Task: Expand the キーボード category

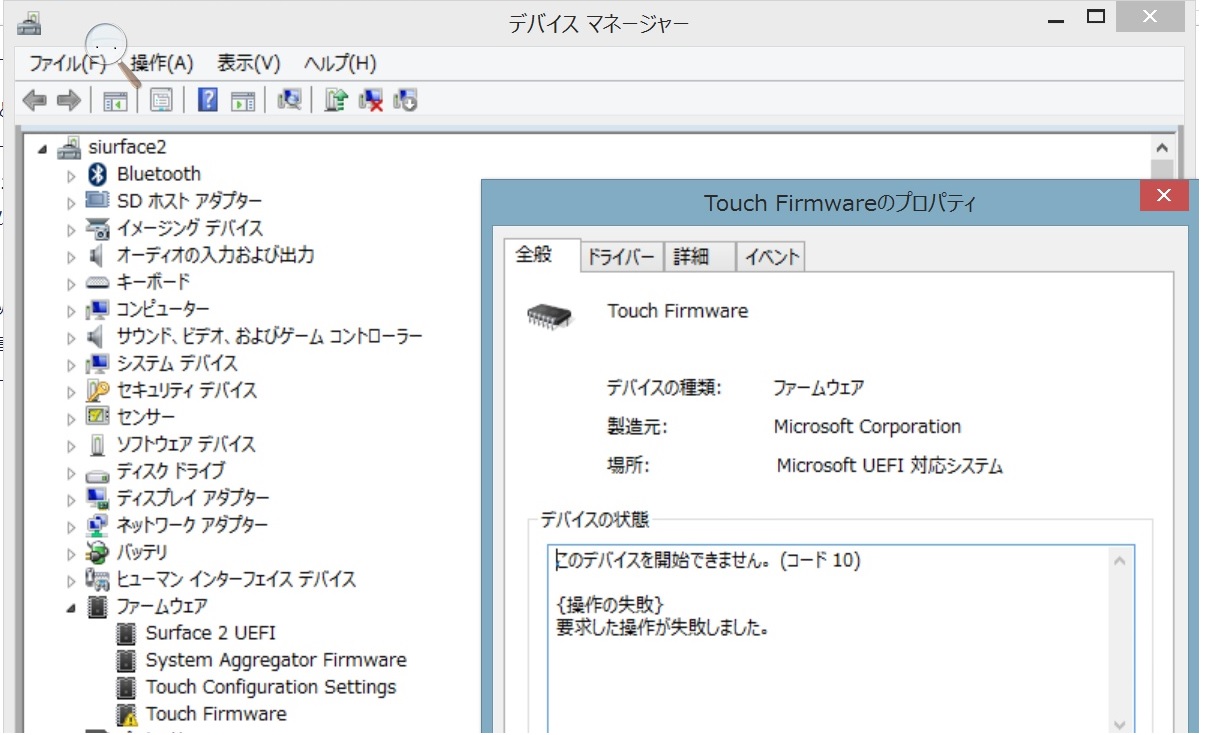Action: (71, 283)
